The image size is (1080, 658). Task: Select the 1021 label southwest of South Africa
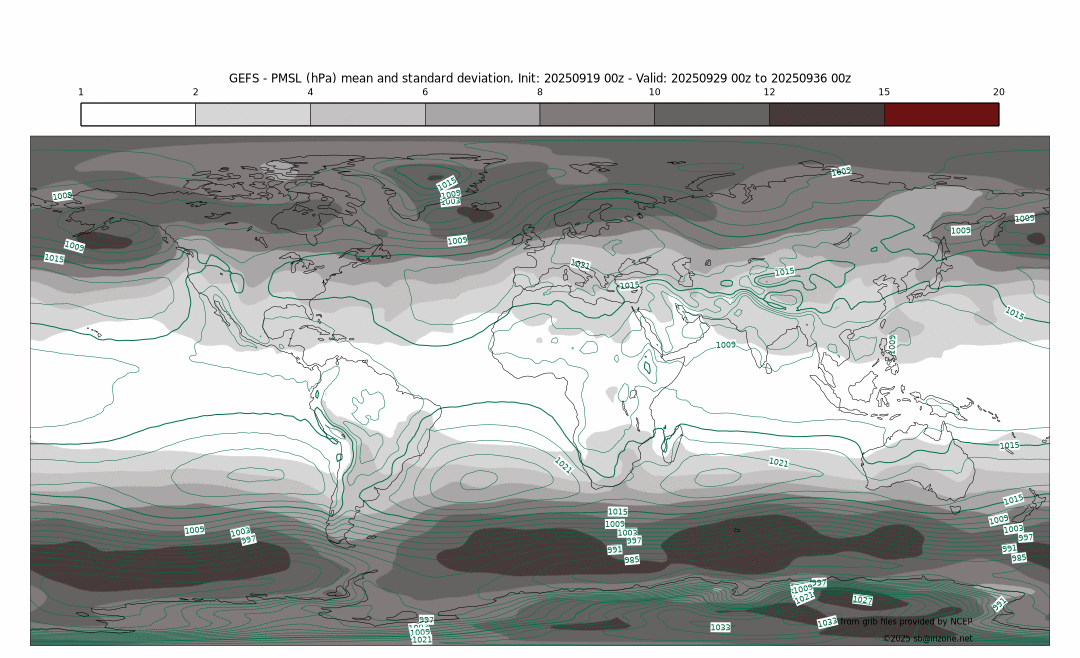coord(563,465)
